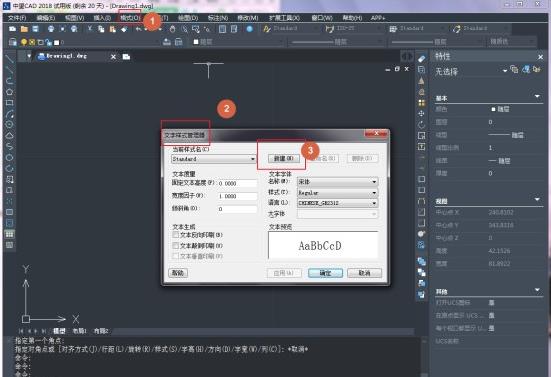Check the vertical text checkbox (V)
Screen dimensions: 551x377
click(x=176, y=256)
